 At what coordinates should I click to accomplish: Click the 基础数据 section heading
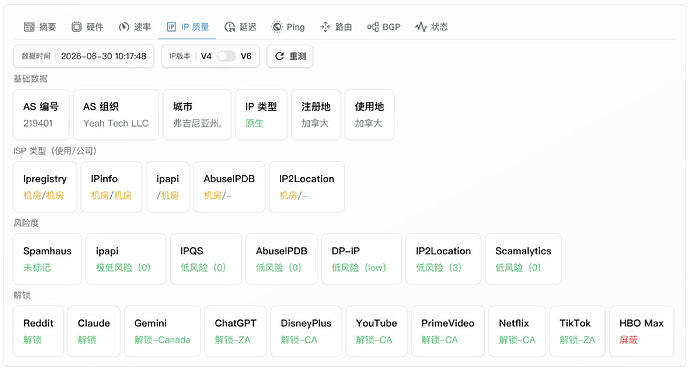(30, 79)
